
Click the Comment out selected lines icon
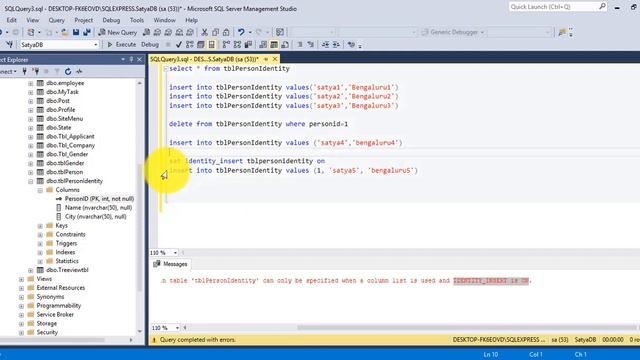[300, 44]
